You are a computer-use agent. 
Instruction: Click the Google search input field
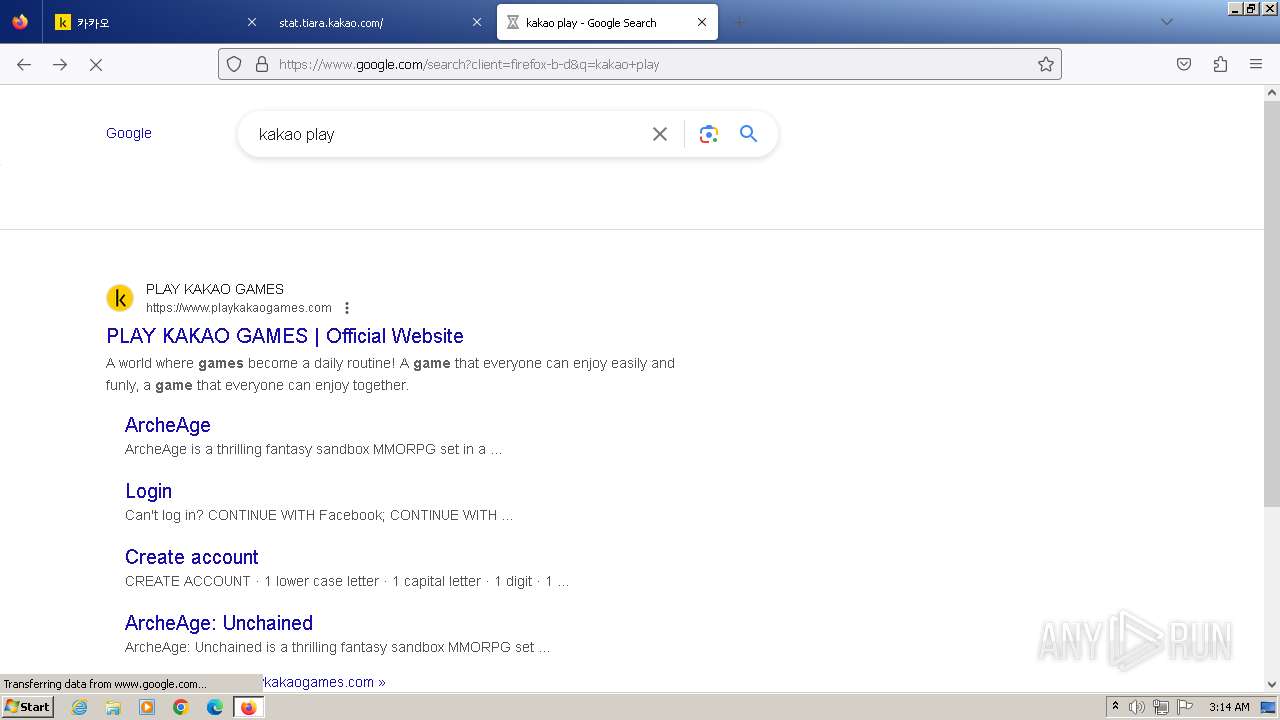[x=445, y=134]
